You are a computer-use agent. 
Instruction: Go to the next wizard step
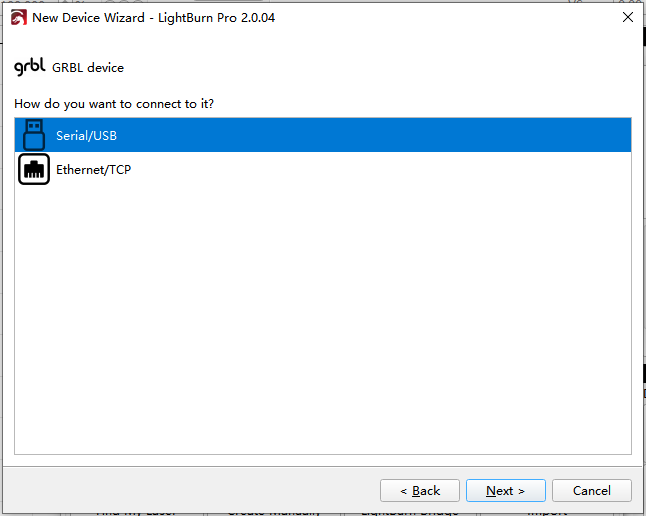(506, 490)
